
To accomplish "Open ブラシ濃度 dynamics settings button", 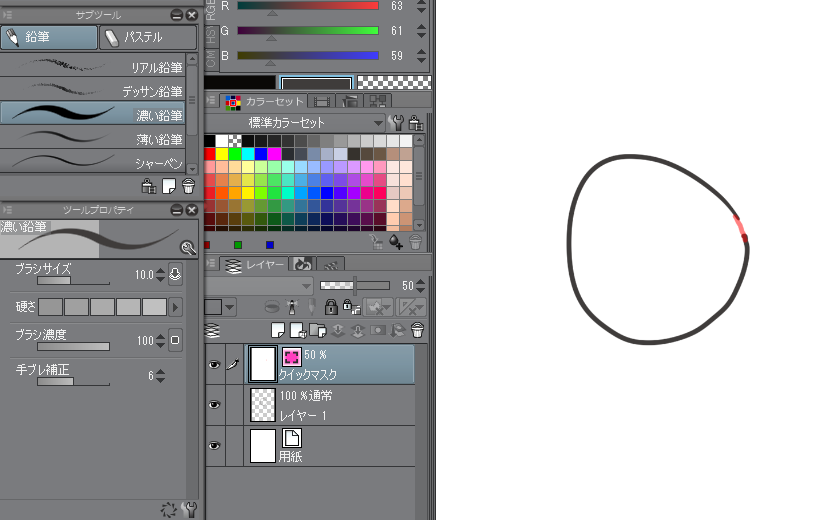I will 176,341.
